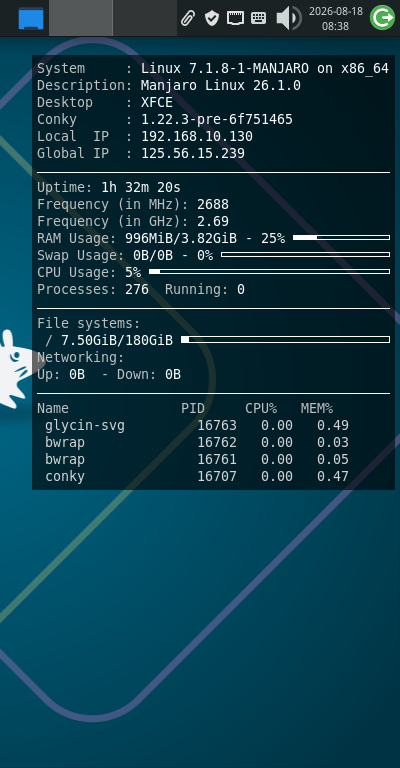Click the 'CPU%' column header
This screenshot has width=400, height=768.
tap(261, 408)
